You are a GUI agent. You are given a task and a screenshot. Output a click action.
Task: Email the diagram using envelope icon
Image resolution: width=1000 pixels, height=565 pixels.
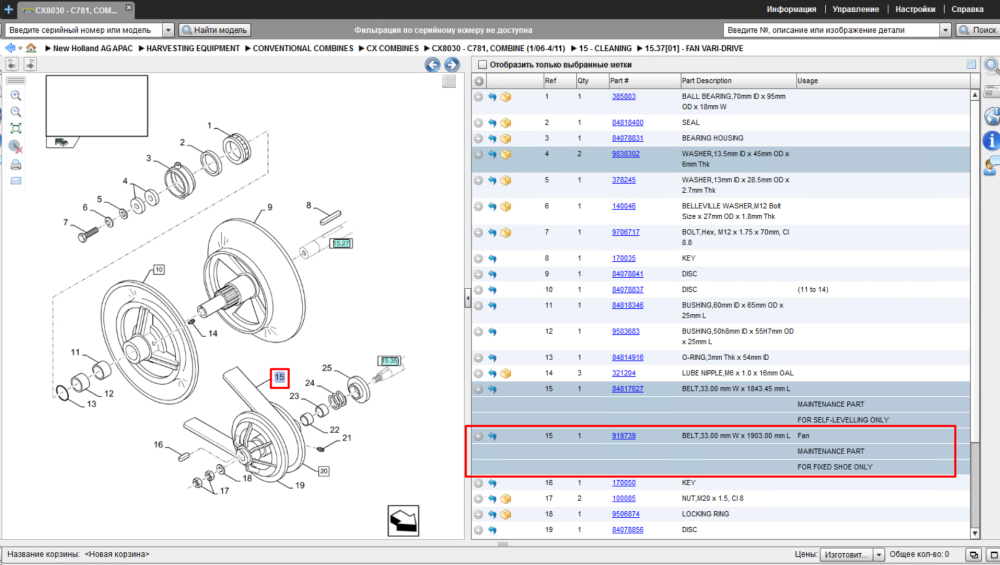click(16, 181)
